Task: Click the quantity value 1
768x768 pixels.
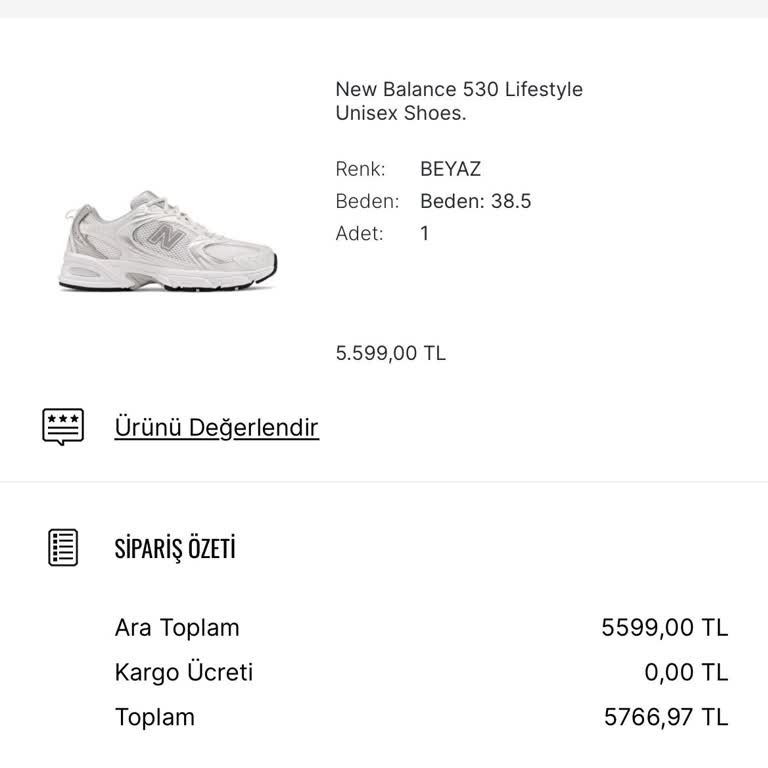Action: (425, 233)
